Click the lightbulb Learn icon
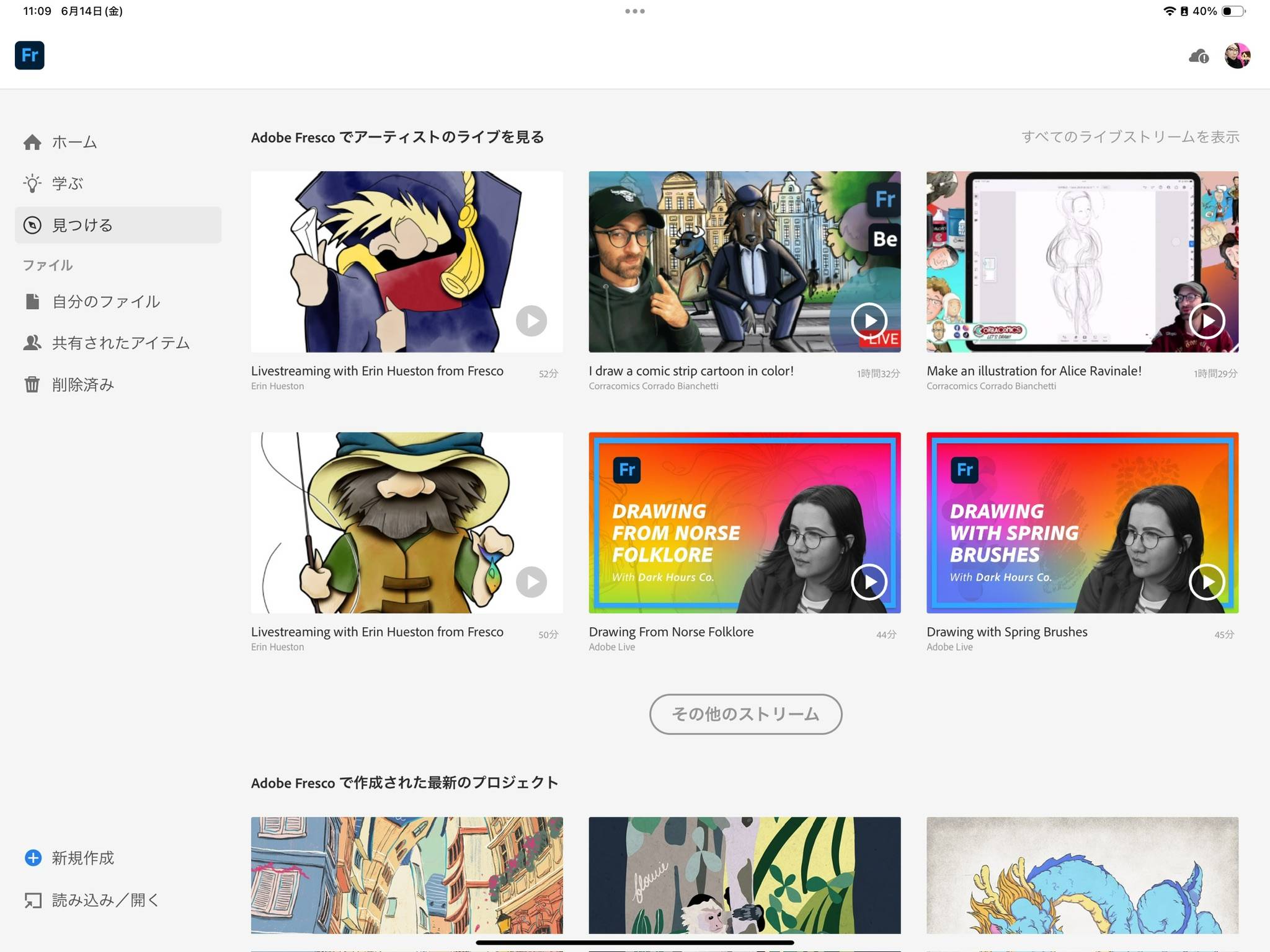Viewport: 1270px width, 952px height. pos(32,183)
